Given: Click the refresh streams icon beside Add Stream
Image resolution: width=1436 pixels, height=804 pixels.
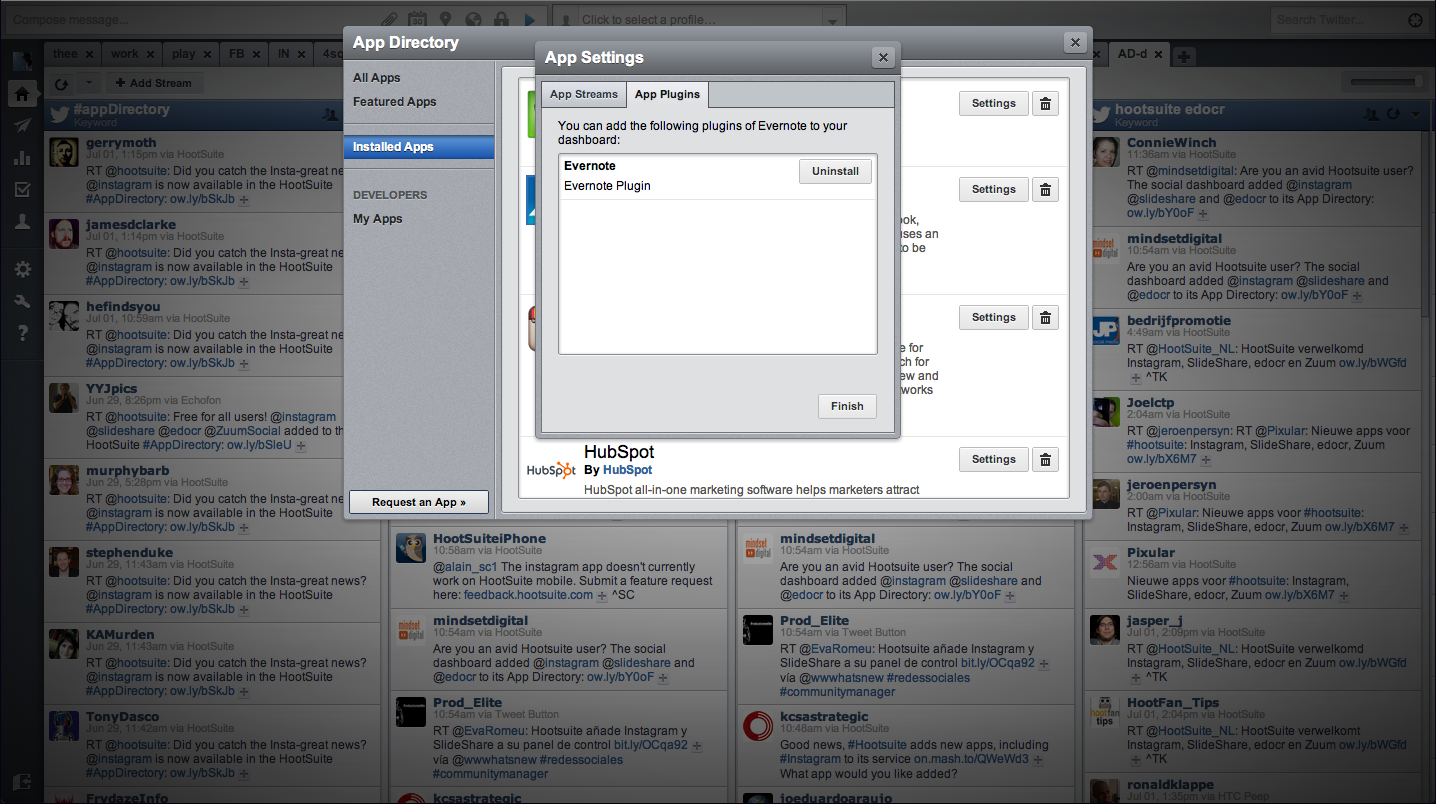Looking at the screenshot, I should 62,83.
